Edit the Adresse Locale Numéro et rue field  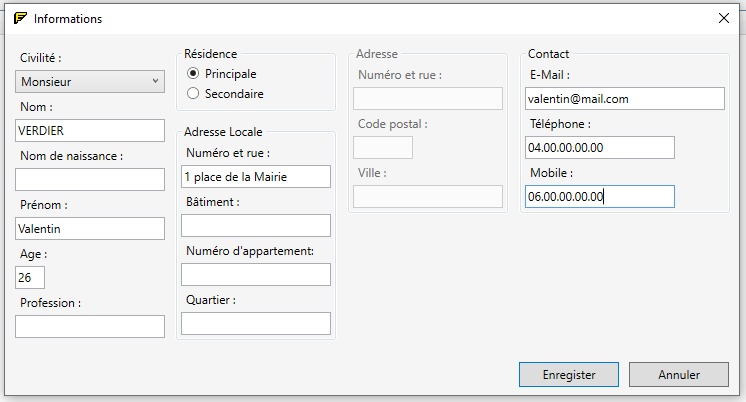click(x=255, y=177)
